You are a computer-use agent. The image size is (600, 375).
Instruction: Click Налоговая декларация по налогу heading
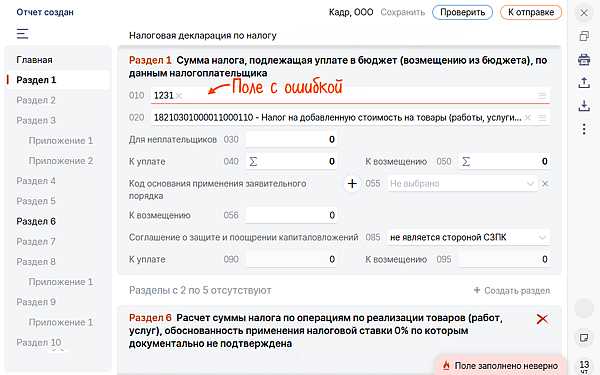(x=203, y=36)
